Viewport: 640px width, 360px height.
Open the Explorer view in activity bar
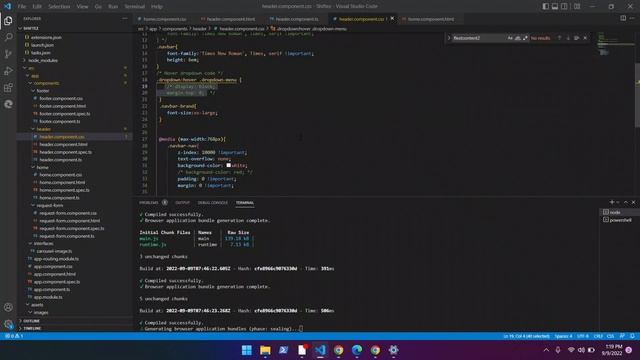point(8,20)
